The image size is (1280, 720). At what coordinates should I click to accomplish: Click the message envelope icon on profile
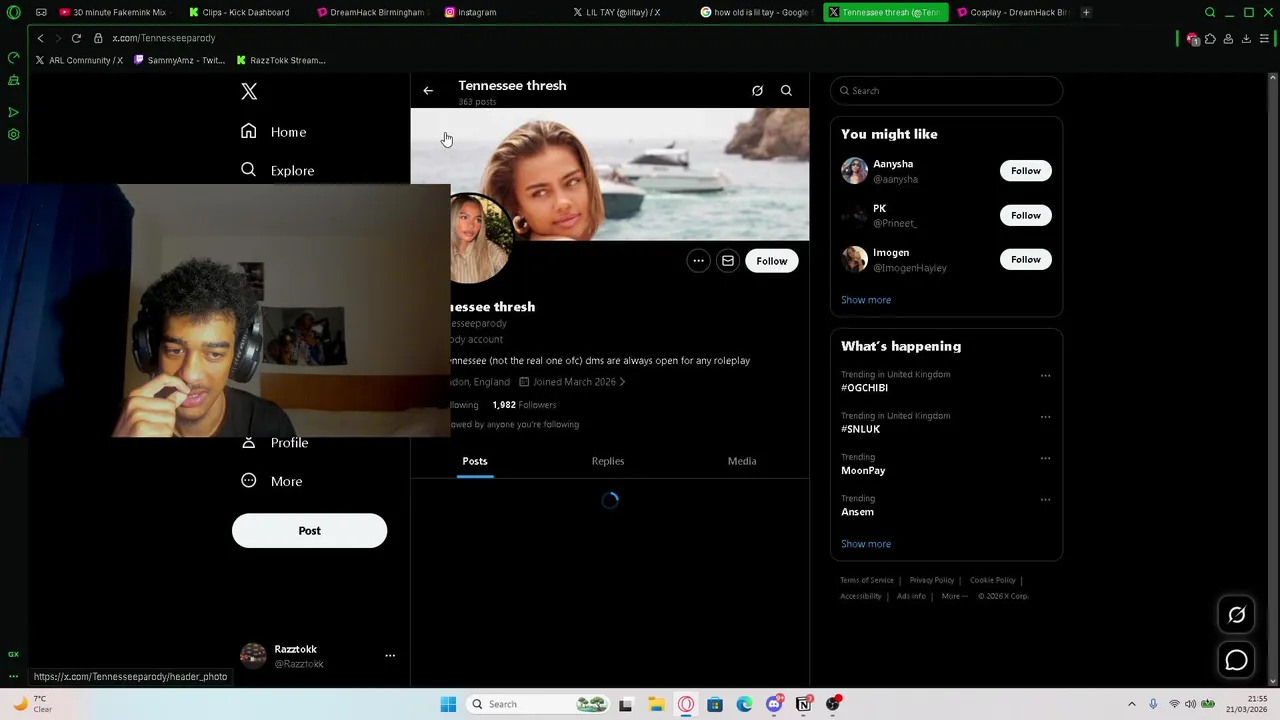point(728,261)
